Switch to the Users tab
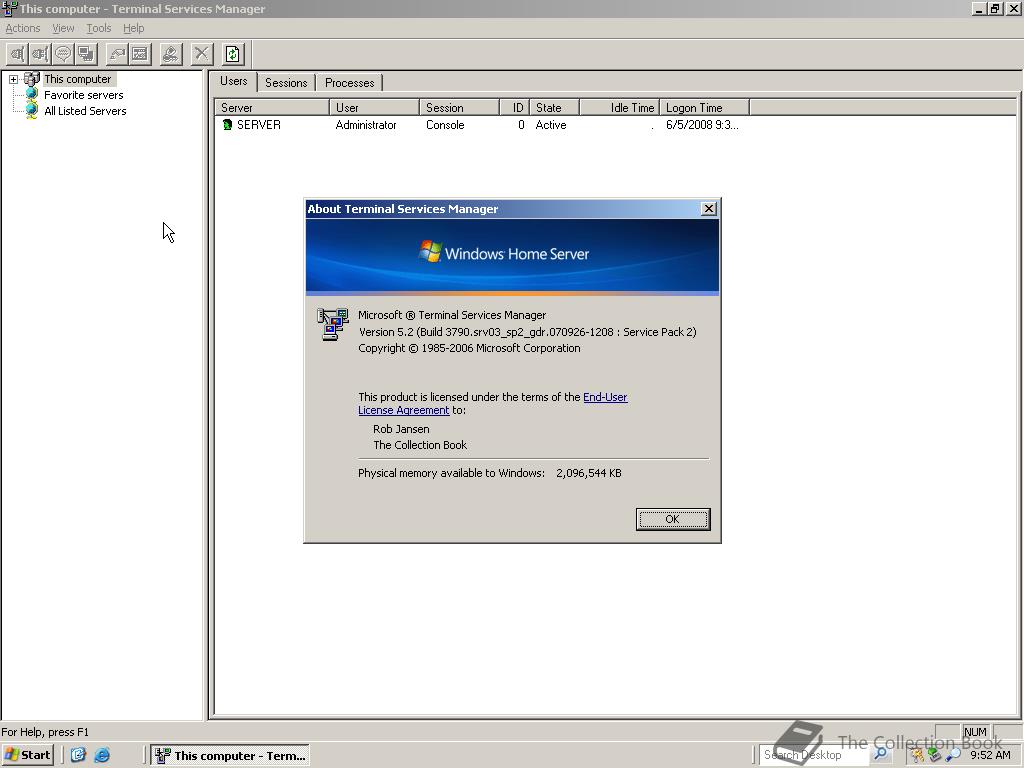Image resolution: width=1024 pixels, height=768 pixels. [234, 81]
